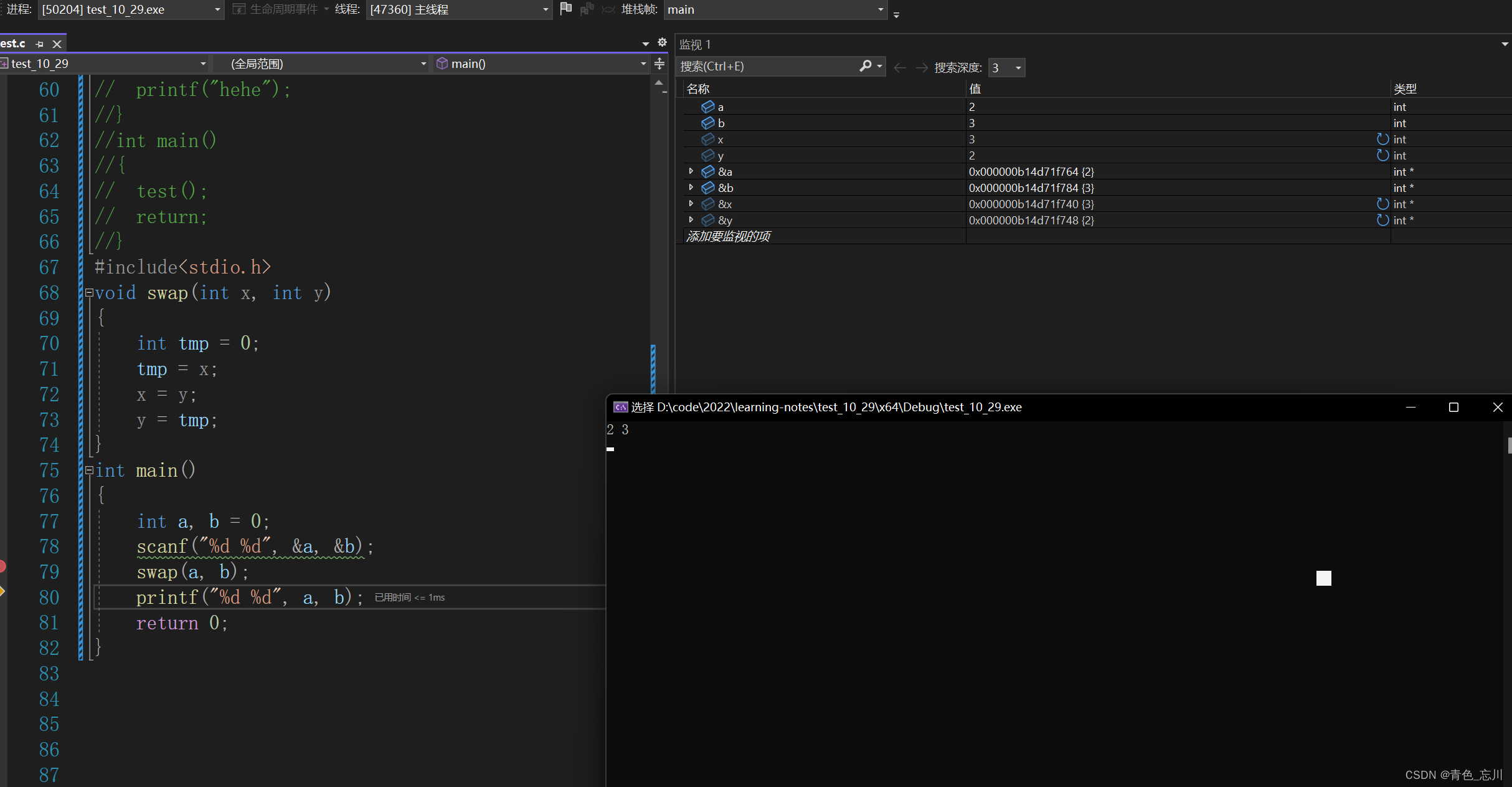The height and width of the screenshot is (787, 1512).
Task: Click the refresh icon for variable x
Action: coord(1382,139)
